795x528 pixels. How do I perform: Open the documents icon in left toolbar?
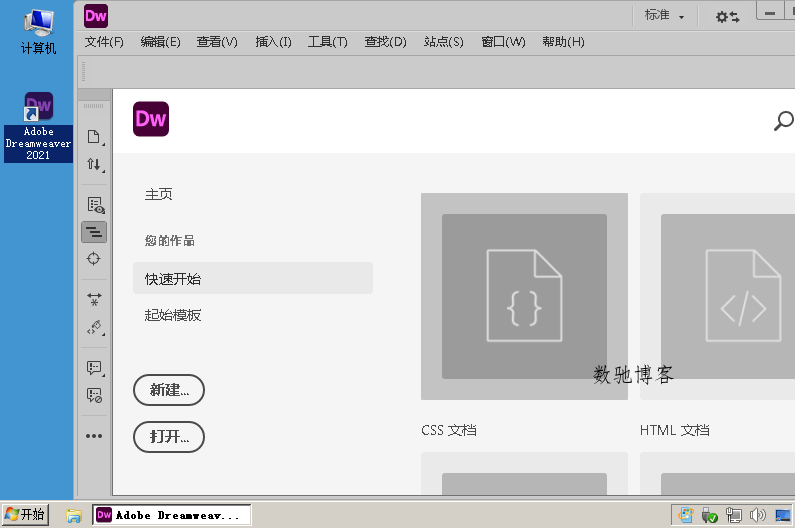(94, 137)
